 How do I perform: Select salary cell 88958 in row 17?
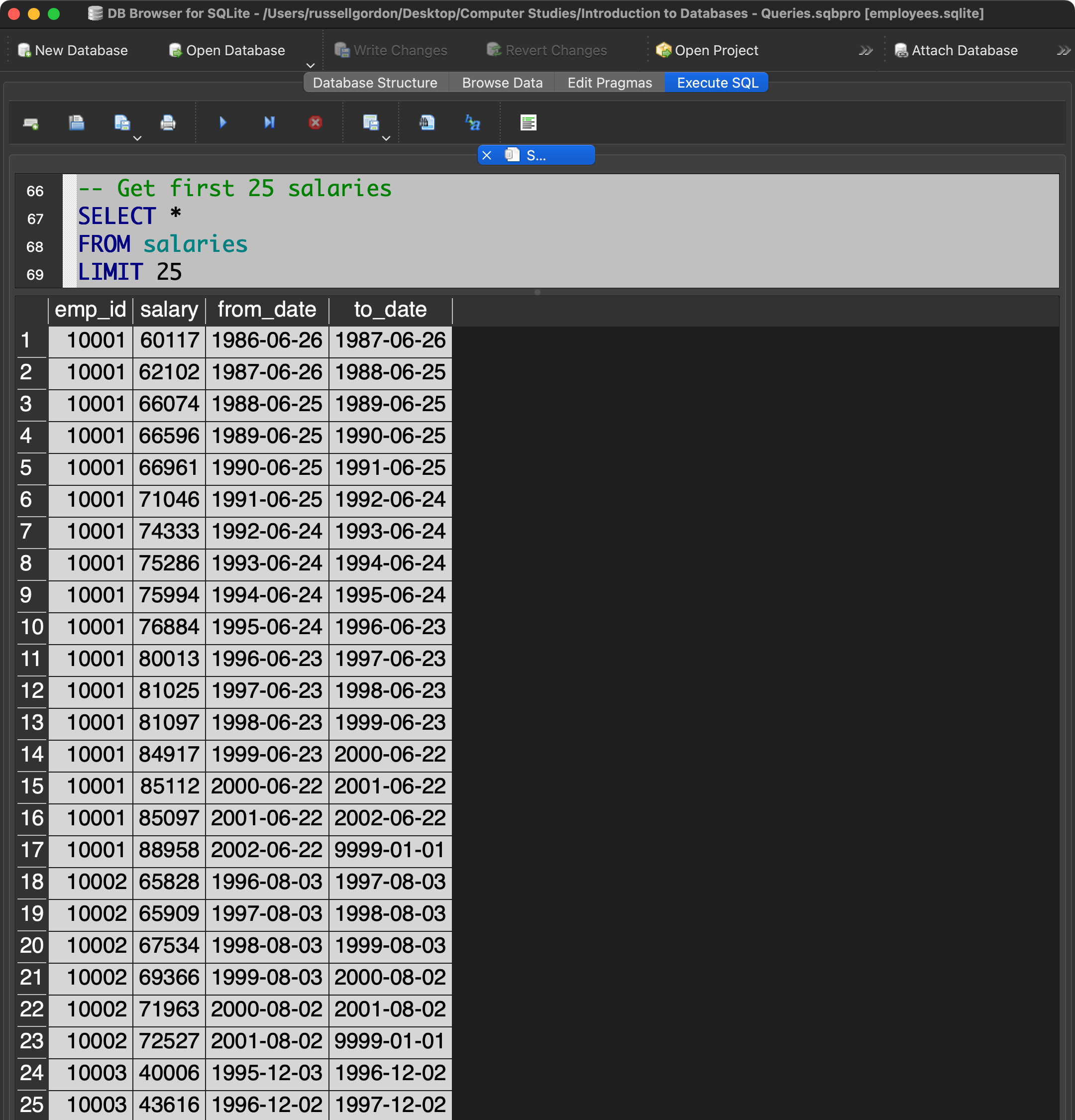169,850
